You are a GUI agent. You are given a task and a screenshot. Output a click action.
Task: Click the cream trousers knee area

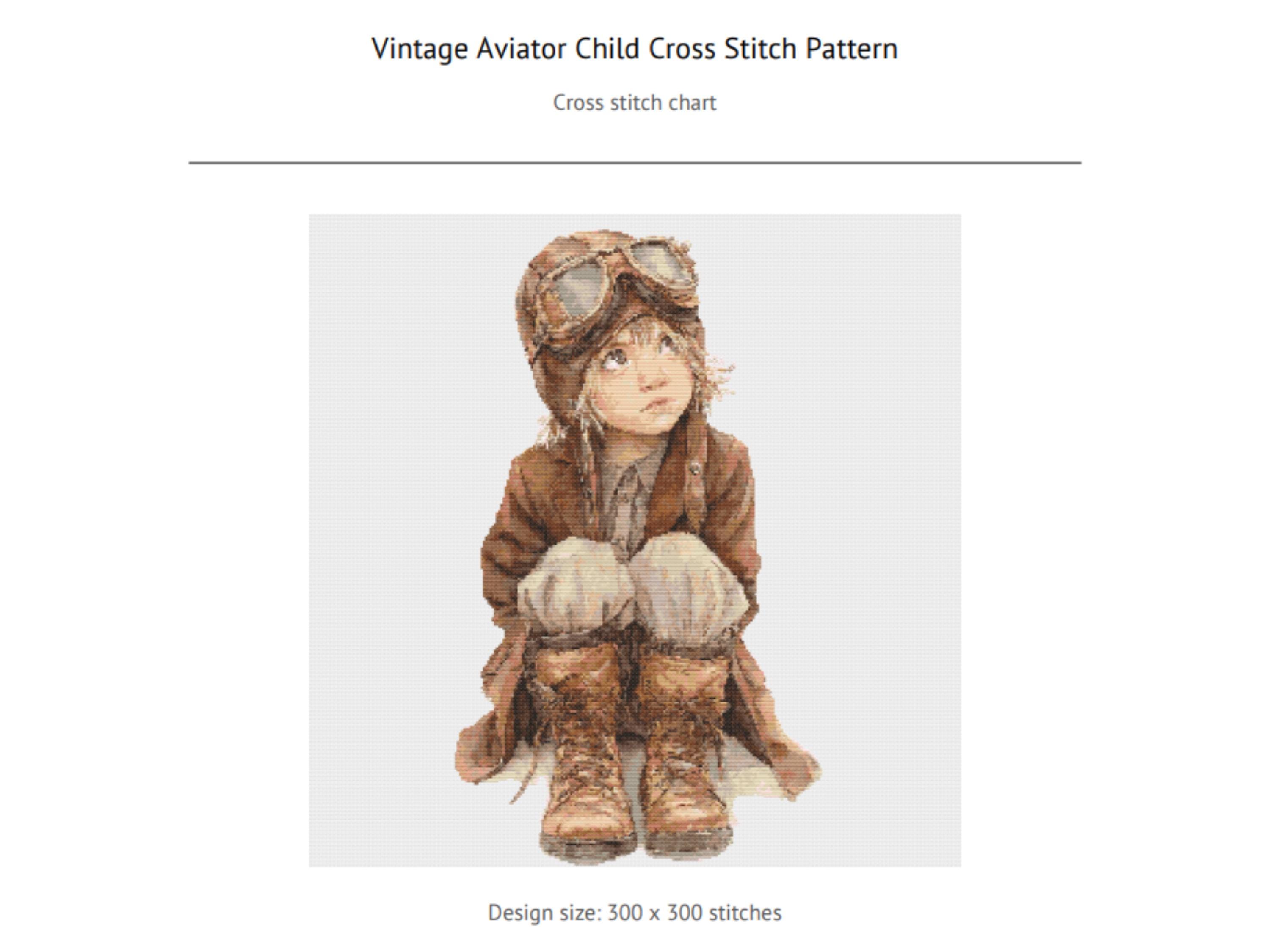point(635,585)
